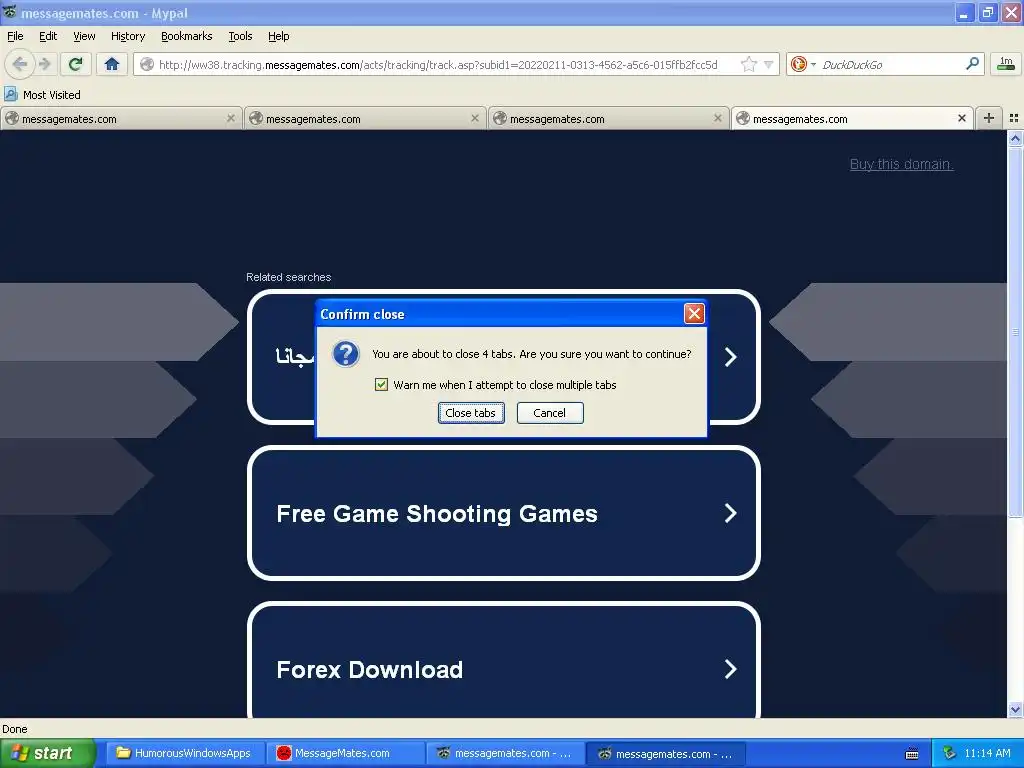Click Cancel in Confirm close dialog

pyautogui.click(x=550, y=413)
